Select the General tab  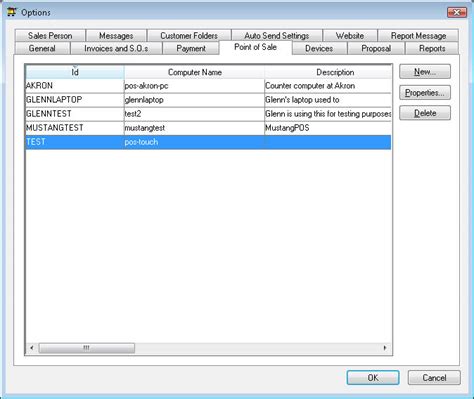click(42, 48)
